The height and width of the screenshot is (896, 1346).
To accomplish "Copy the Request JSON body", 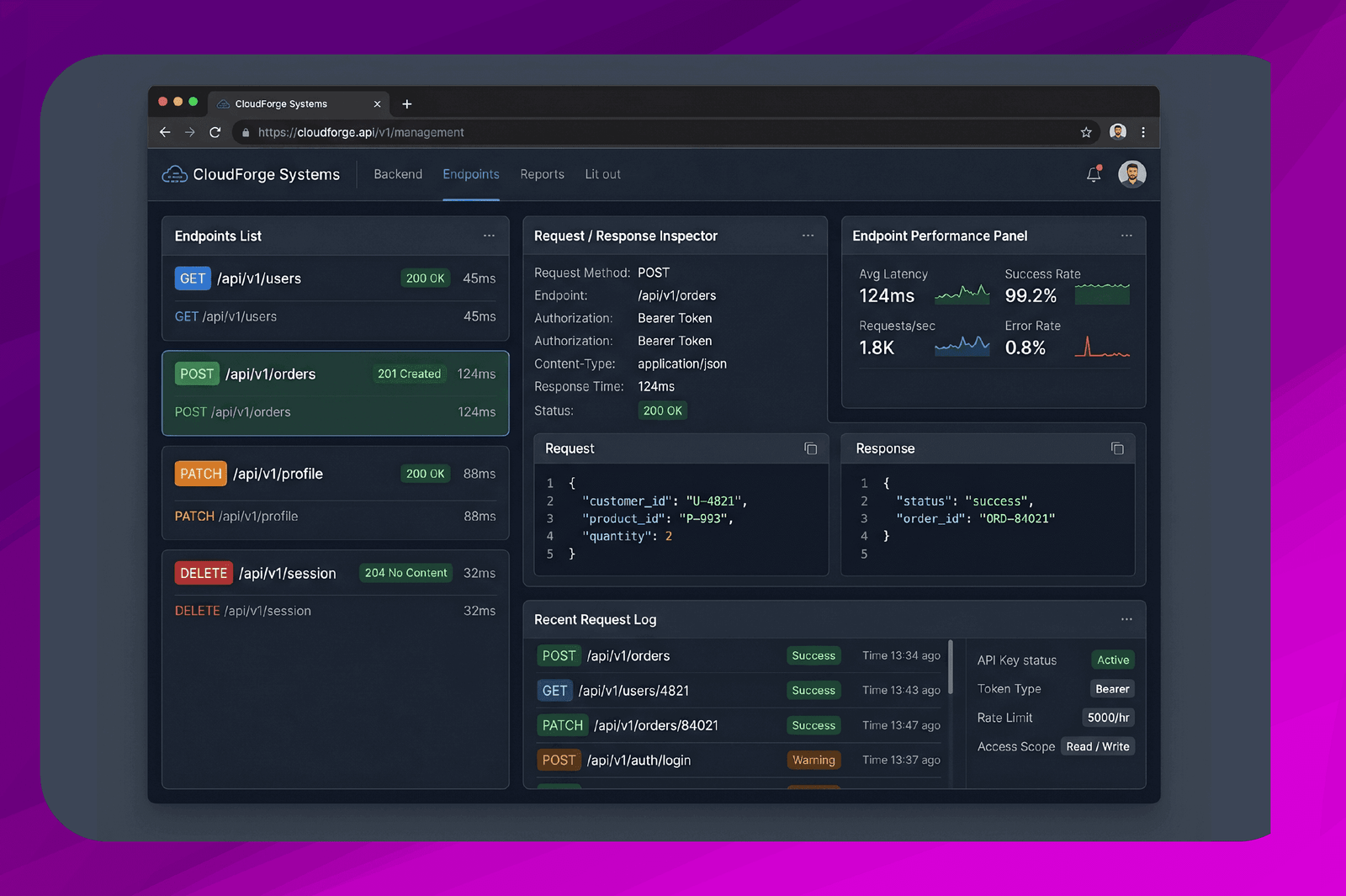I will point(810,448).
